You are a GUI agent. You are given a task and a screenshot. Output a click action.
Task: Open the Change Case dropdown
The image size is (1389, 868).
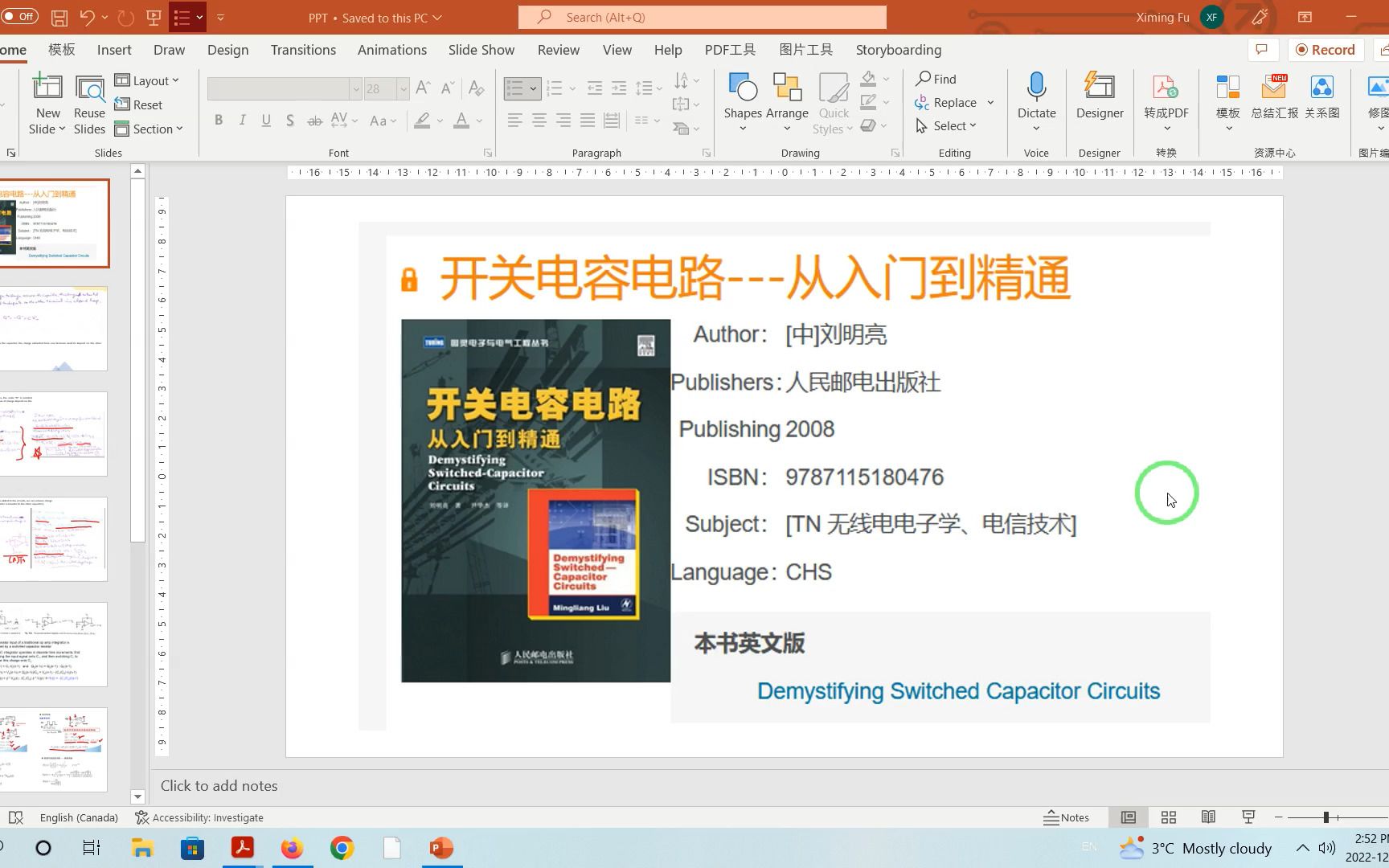[x=383, y=121]
